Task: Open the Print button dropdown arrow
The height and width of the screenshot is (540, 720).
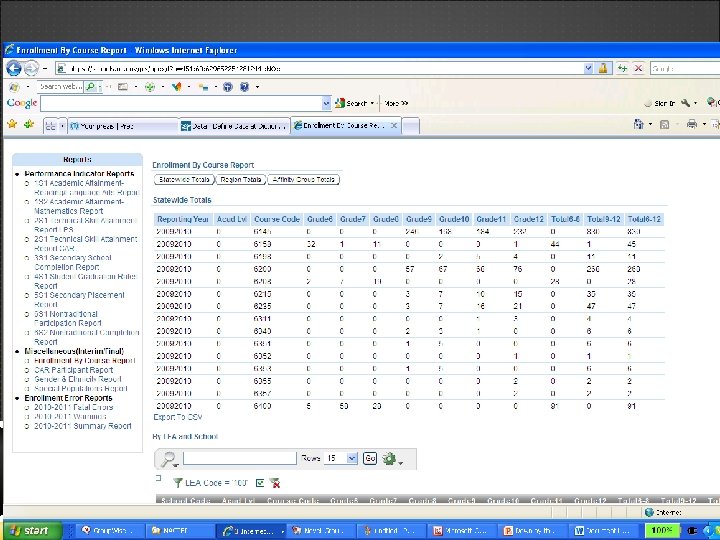Action: (704, 124)
